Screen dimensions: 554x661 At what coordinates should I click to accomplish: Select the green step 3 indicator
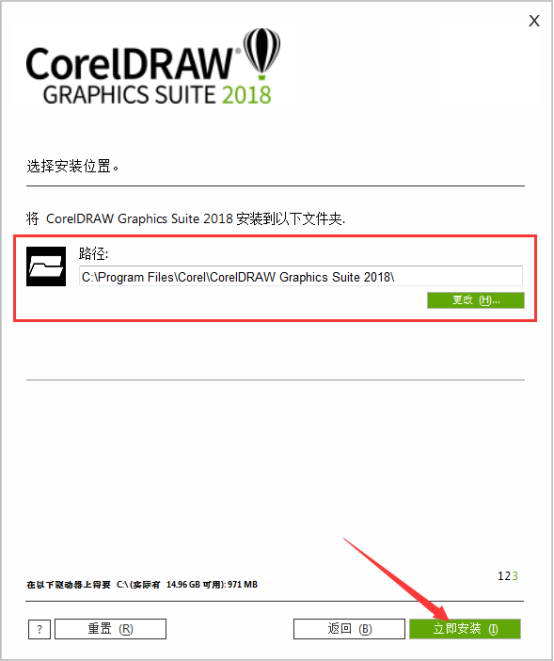click(x=515, y=576)
